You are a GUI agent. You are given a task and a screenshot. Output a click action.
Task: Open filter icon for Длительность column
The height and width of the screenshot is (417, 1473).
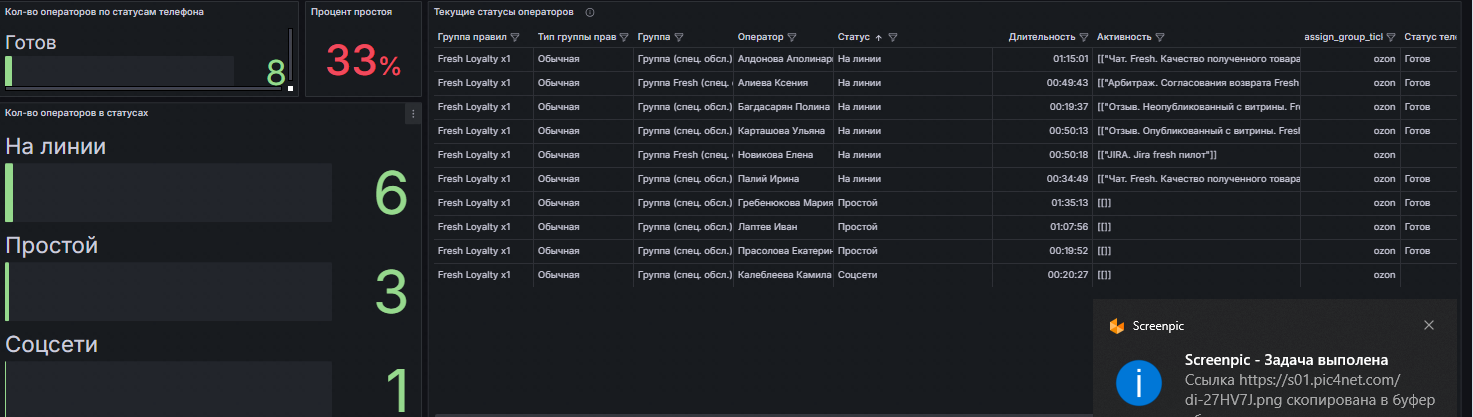(x=1084, y=37)
